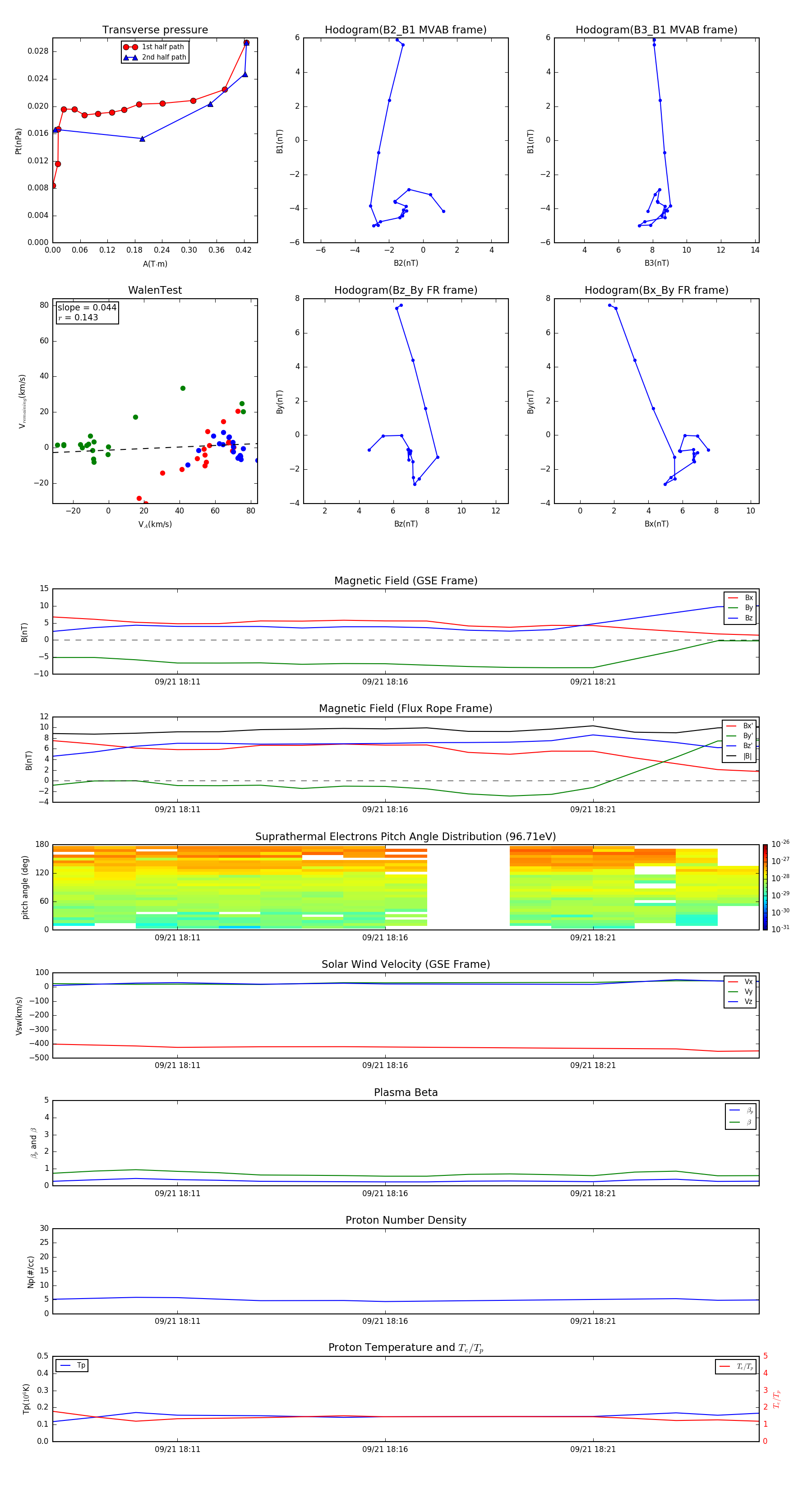Screen dimensions: 812x1489
Task: Click the beta_p entry in Plasma Beta legend
Action: tap(741, 1110)
